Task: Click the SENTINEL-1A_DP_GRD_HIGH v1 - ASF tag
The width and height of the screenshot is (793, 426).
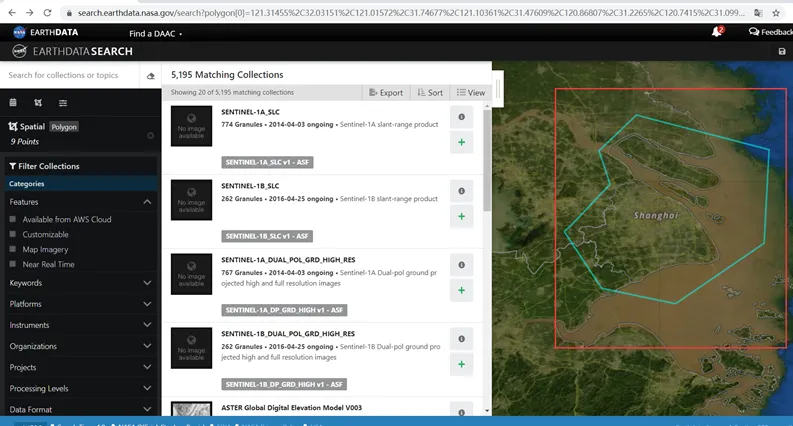Action: [284, 310]
